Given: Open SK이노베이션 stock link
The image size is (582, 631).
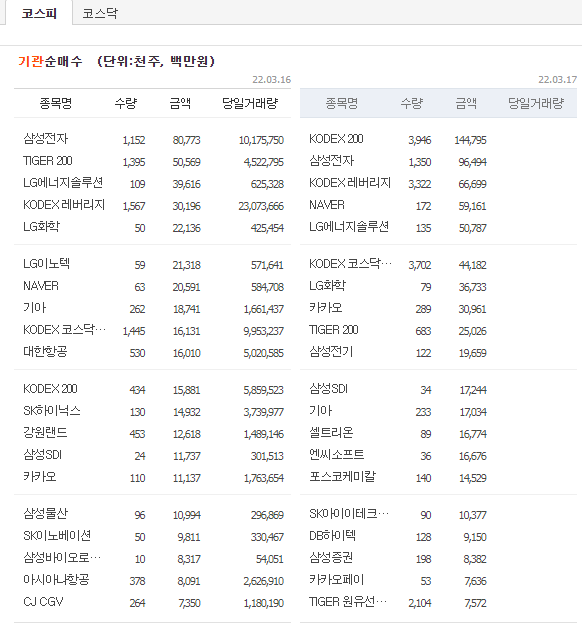Looking at the screenshot, I should tap(57, 536).
